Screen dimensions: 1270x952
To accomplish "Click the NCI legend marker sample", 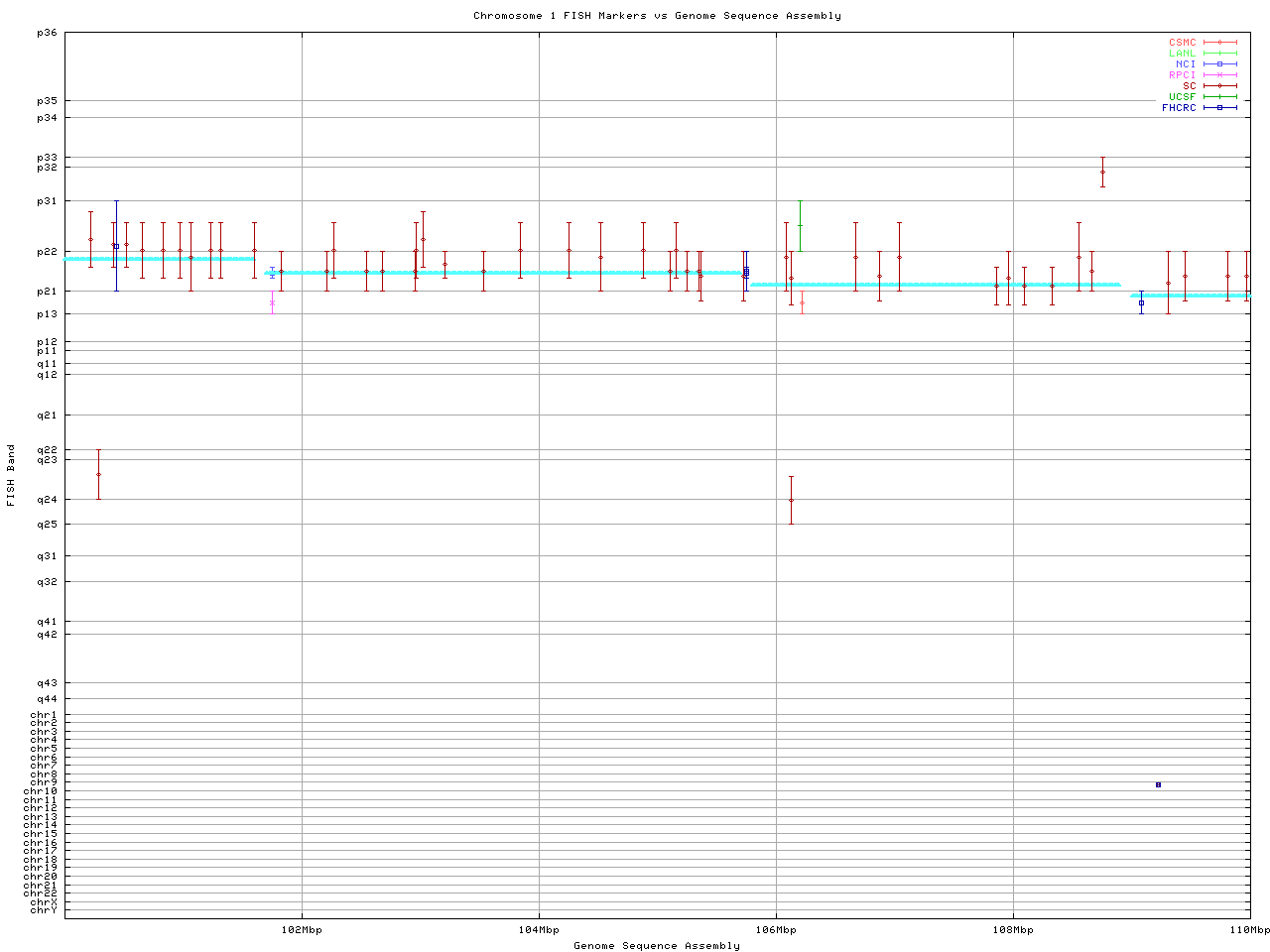I will [x=1219, y=64].
